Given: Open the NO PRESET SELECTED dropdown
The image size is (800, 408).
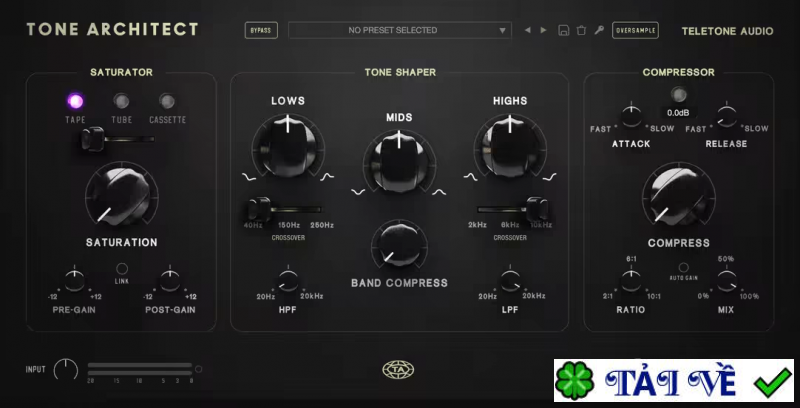Looking at the screenshot, I should click(399, 30).
